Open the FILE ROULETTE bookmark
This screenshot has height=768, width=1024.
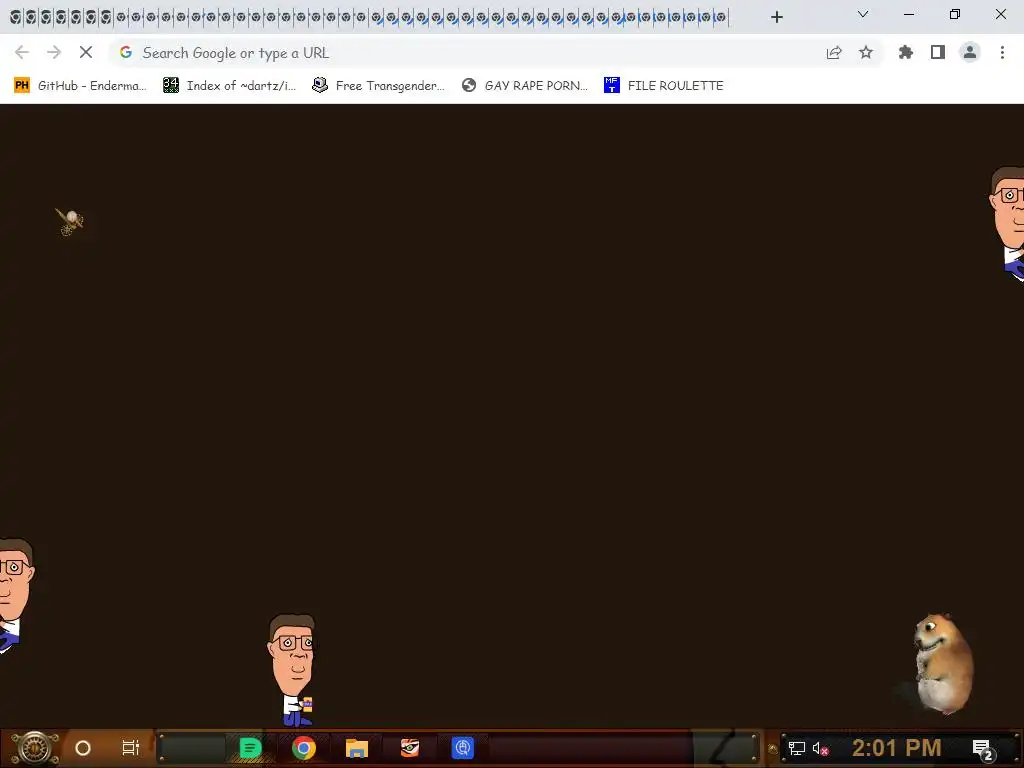664,86
